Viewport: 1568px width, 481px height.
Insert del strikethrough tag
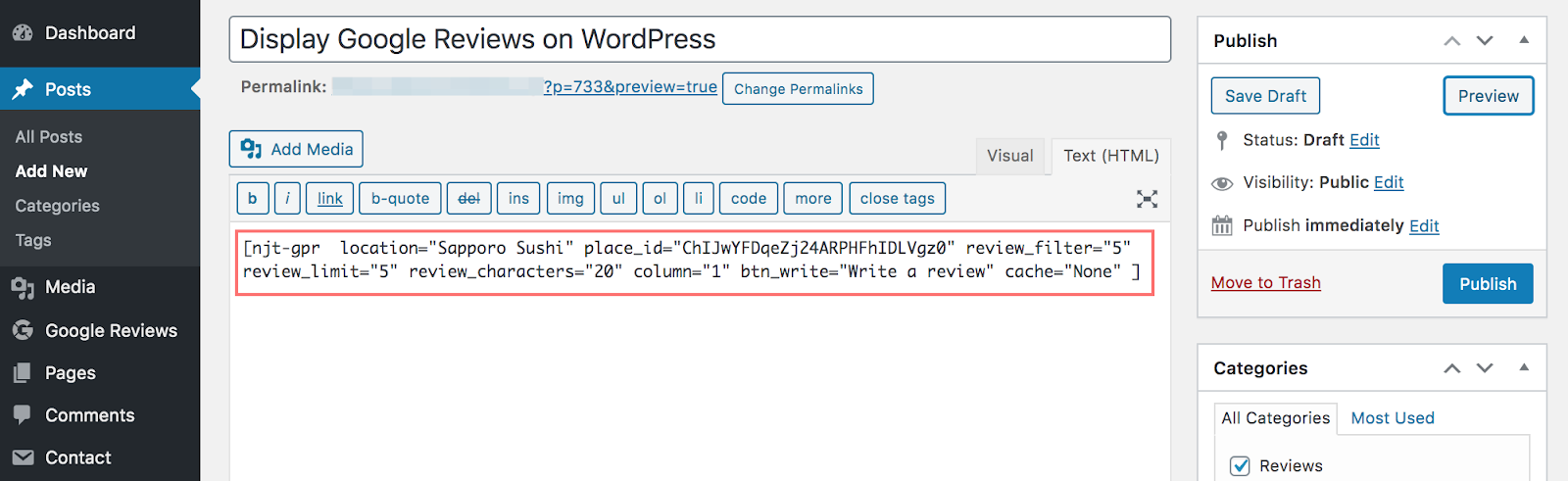pos(469,199)
